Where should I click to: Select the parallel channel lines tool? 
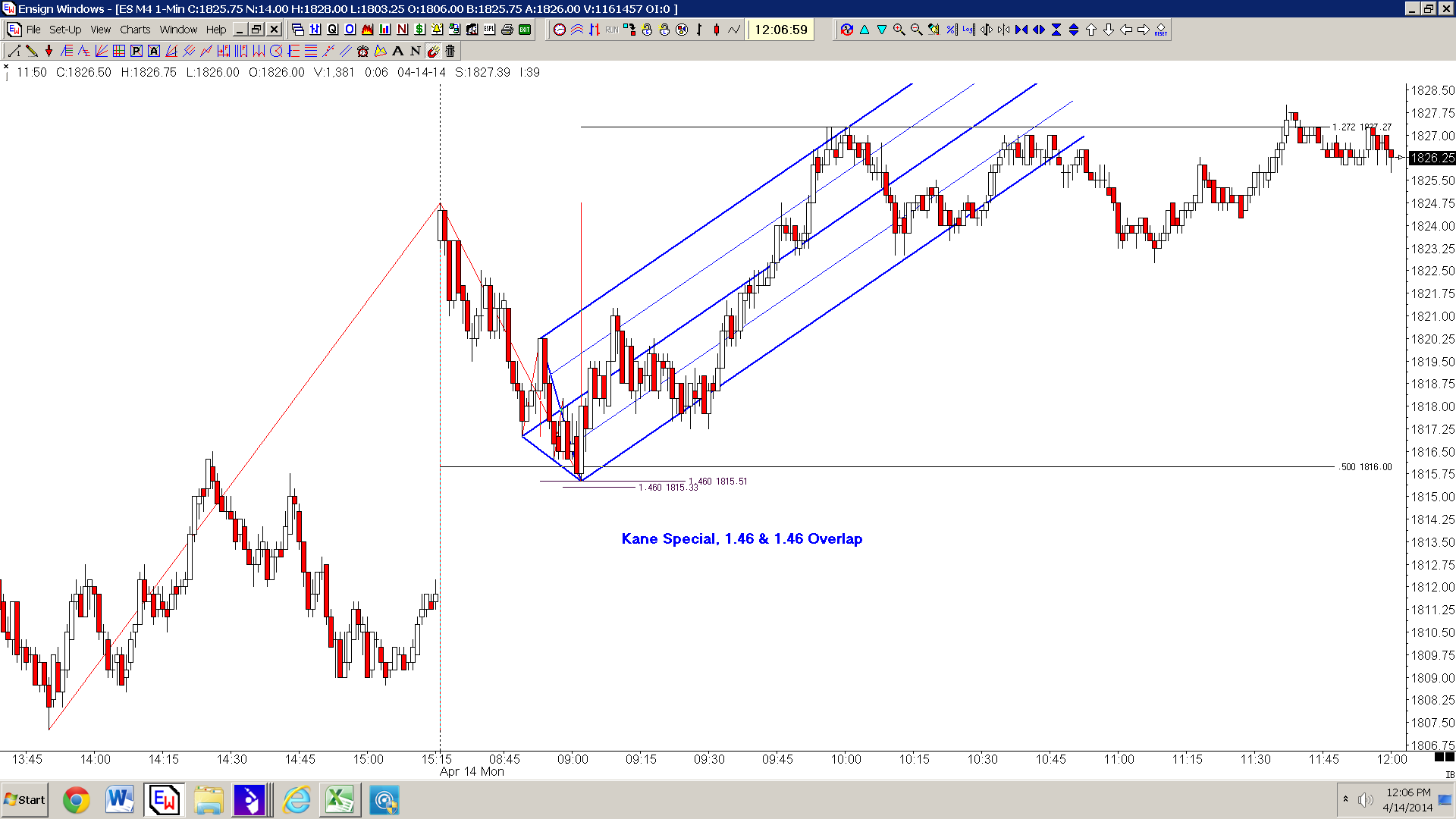tap(345, 51)
